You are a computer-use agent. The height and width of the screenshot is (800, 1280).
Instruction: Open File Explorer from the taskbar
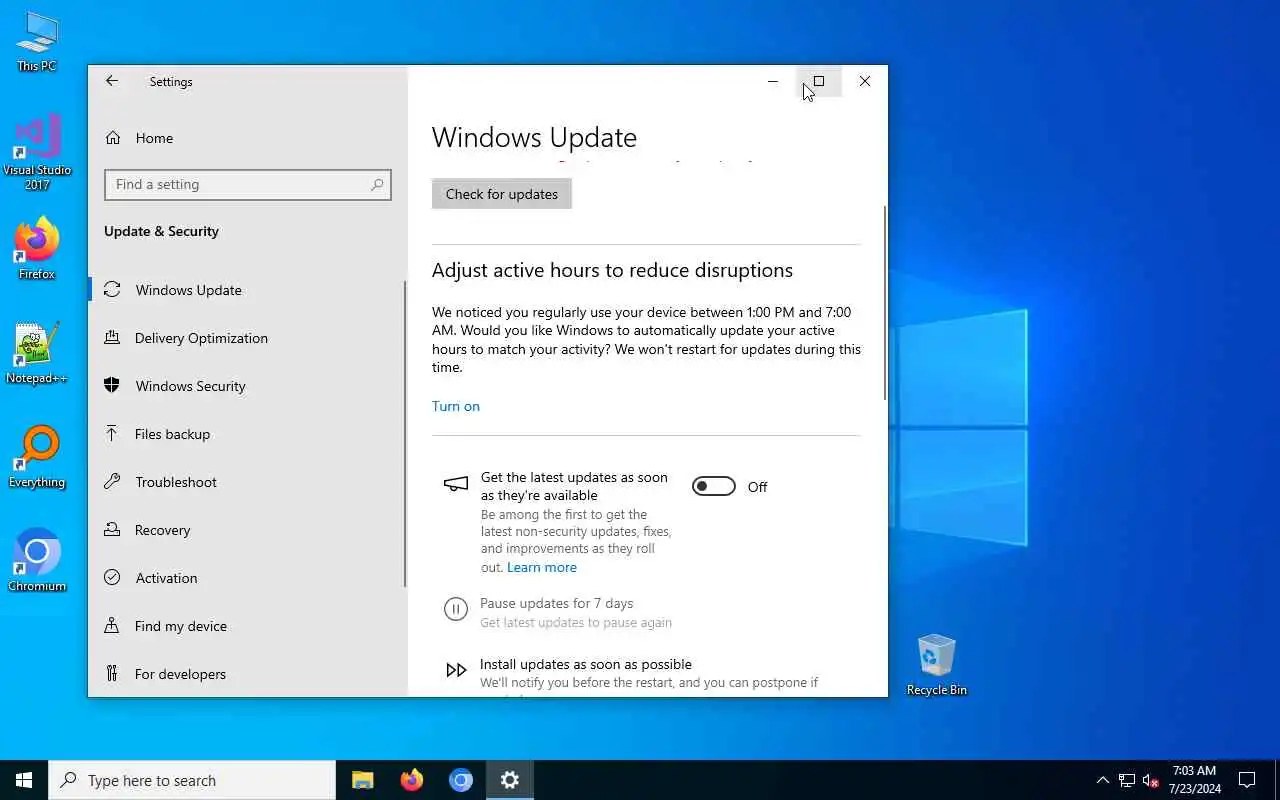click(363, 780)
